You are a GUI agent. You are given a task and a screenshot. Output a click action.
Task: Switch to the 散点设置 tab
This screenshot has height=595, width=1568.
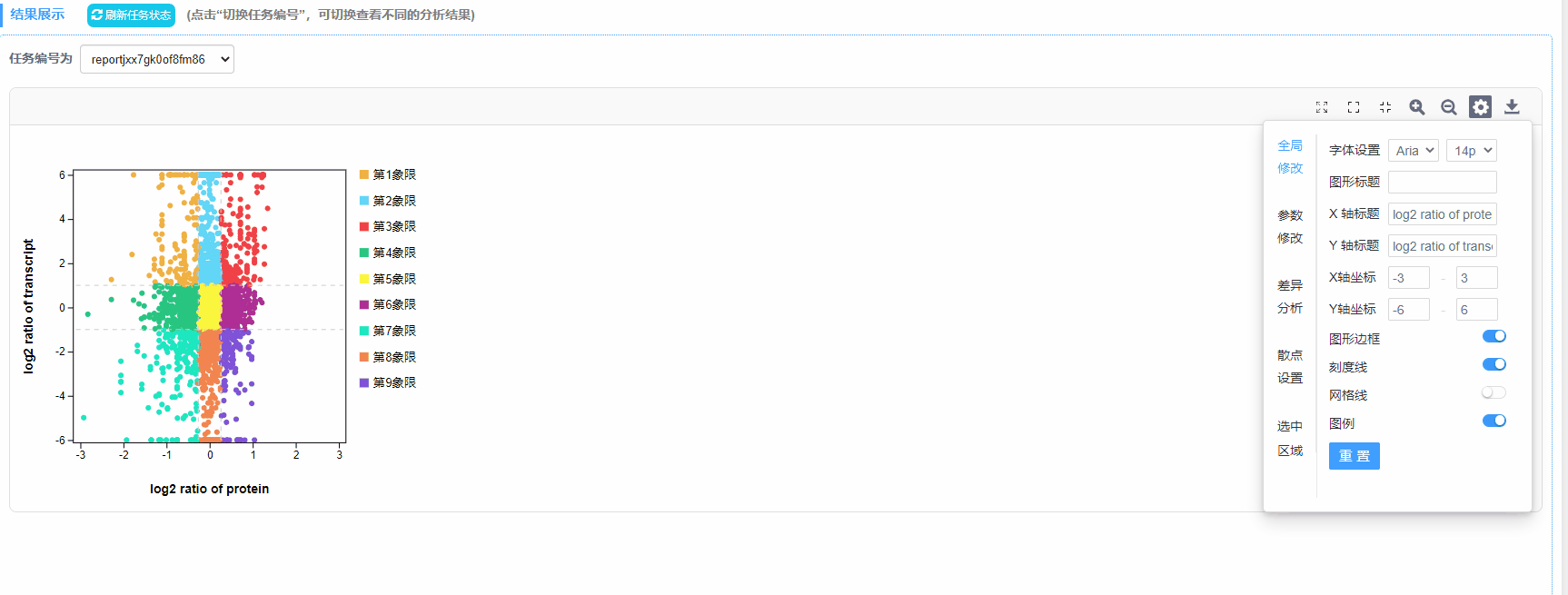tap(1290, 366)
